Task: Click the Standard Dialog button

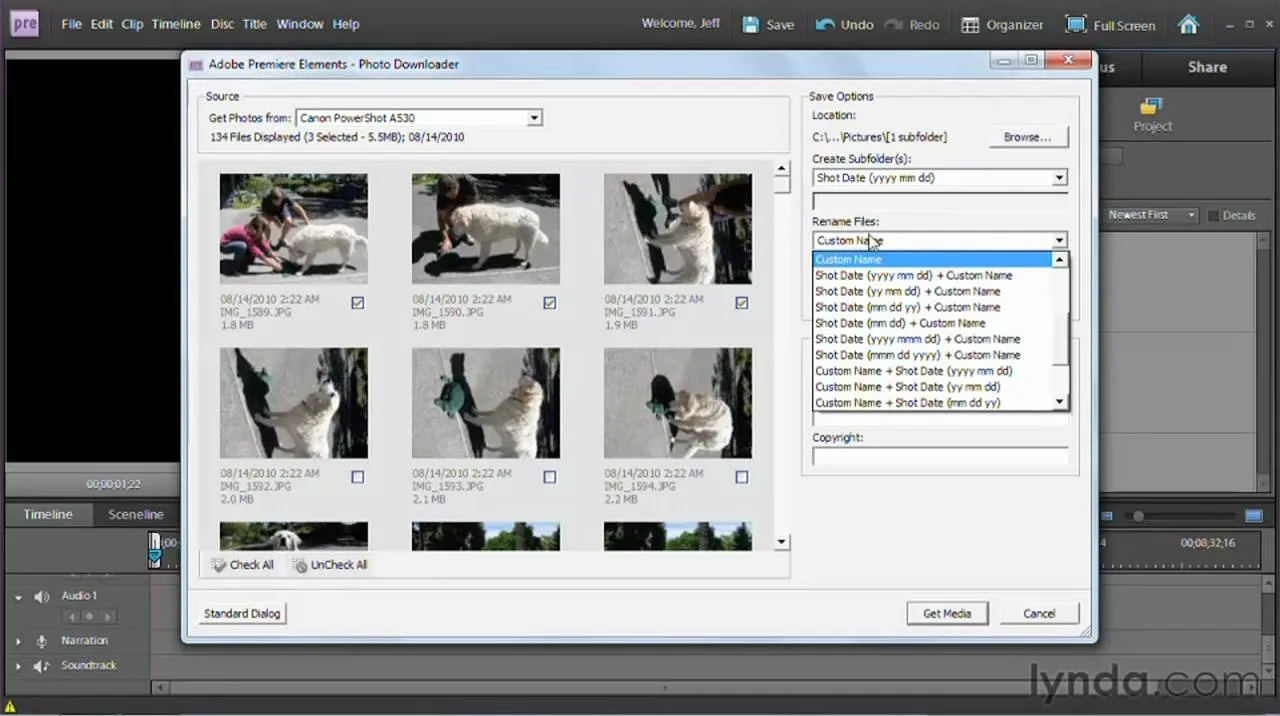Action: pyautogui.click(x=243, y=613)
